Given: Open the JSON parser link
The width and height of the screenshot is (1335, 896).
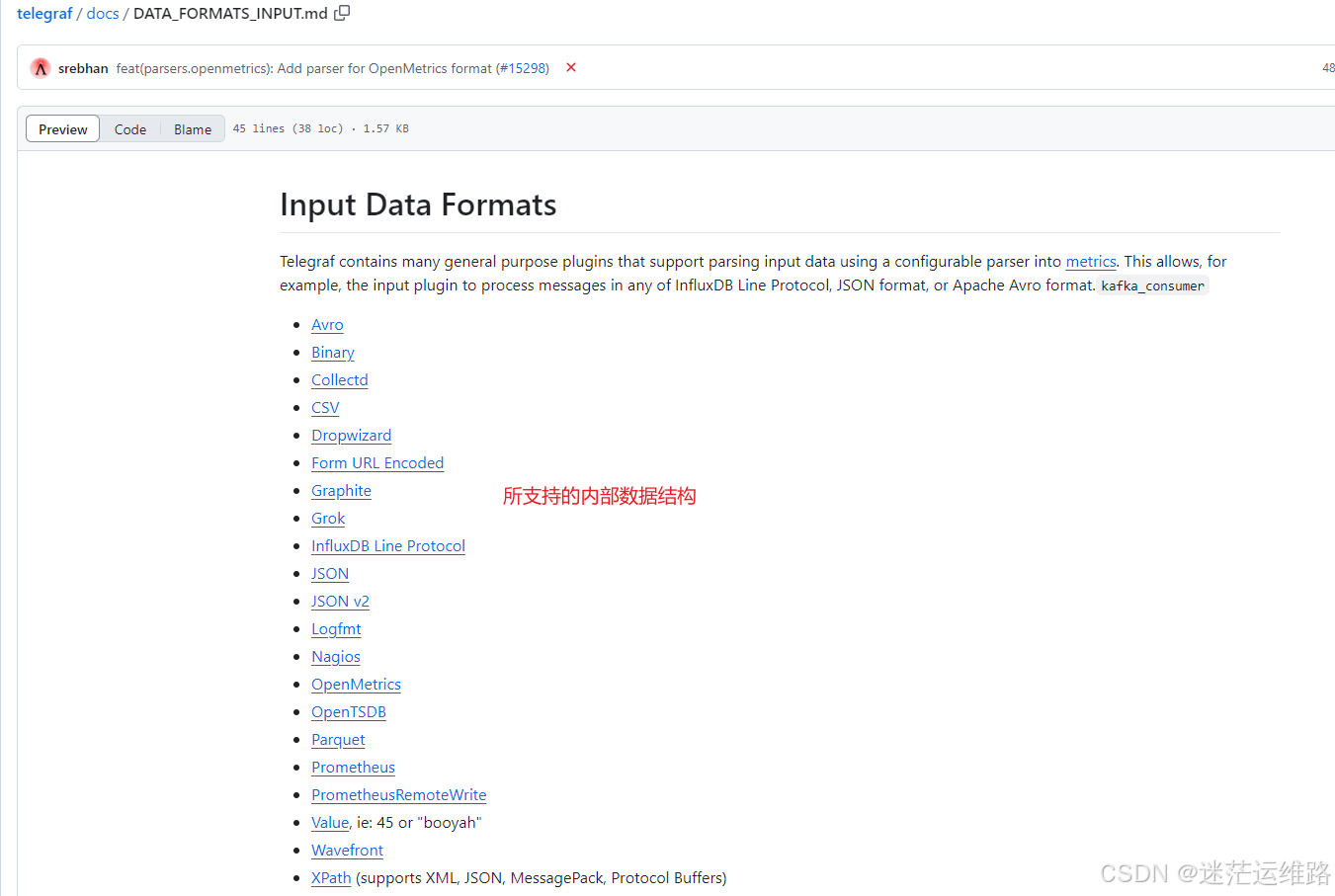Looking at the screenshot, I should 330,574.
